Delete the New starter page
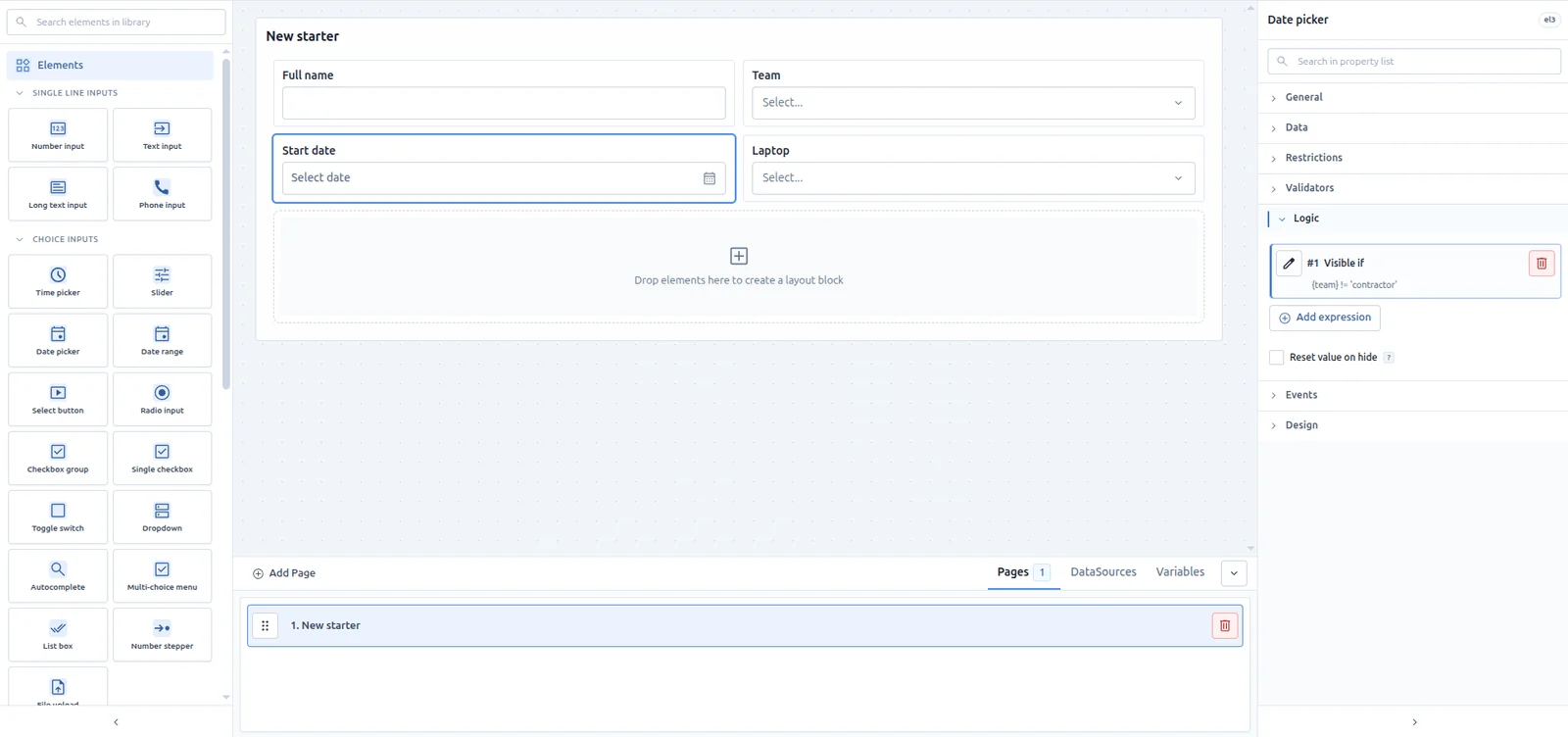 point(1225,625)
